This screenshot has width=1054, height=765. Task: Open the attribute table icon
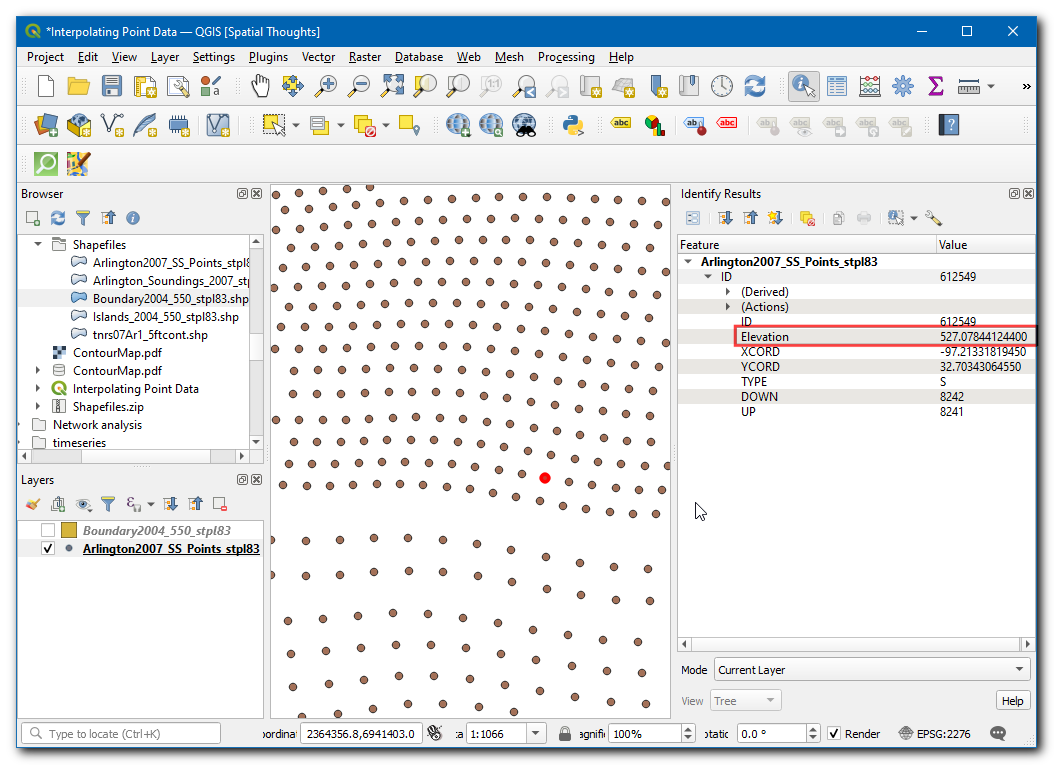pos(837,87)
